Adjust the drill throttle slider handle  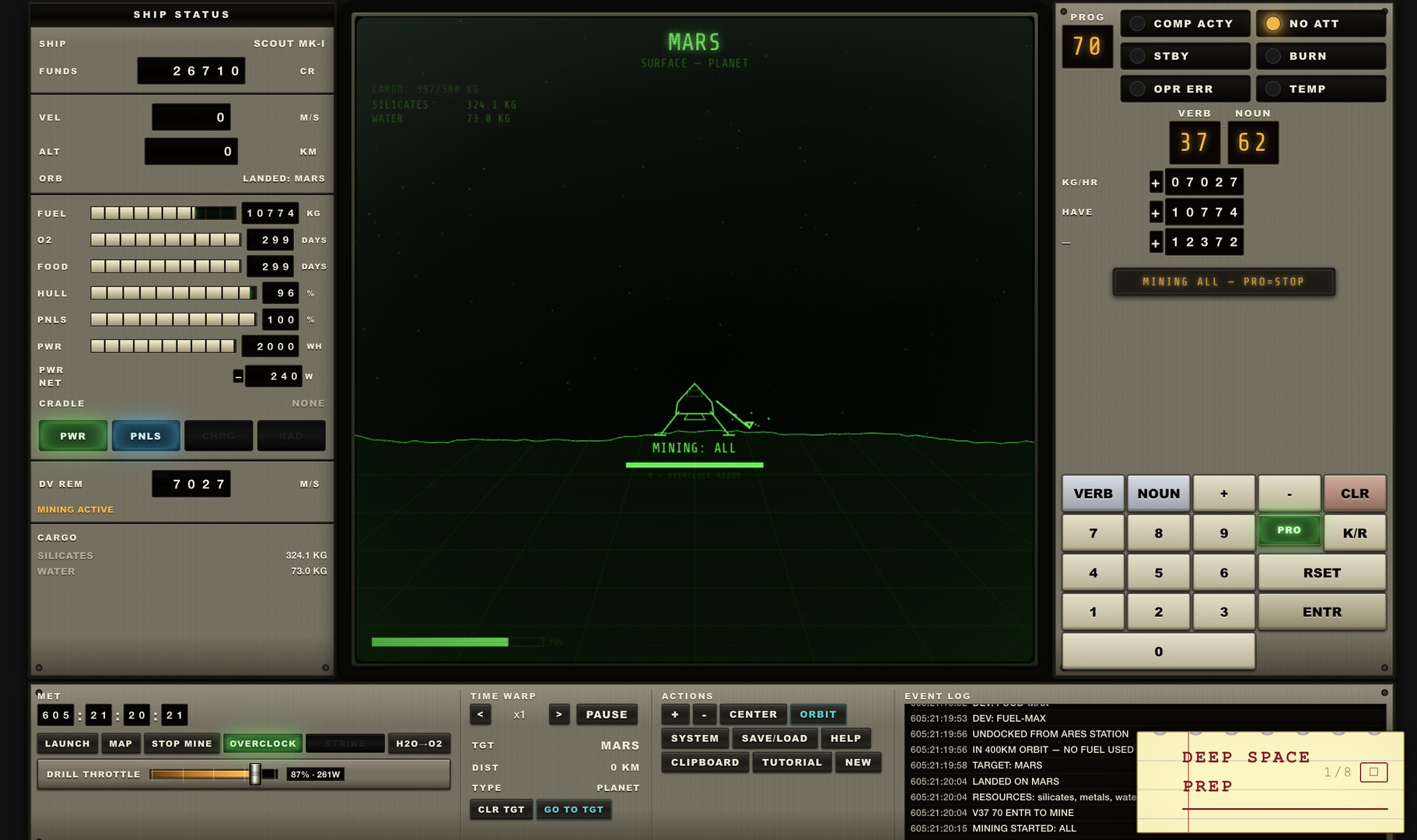[254, 774]
